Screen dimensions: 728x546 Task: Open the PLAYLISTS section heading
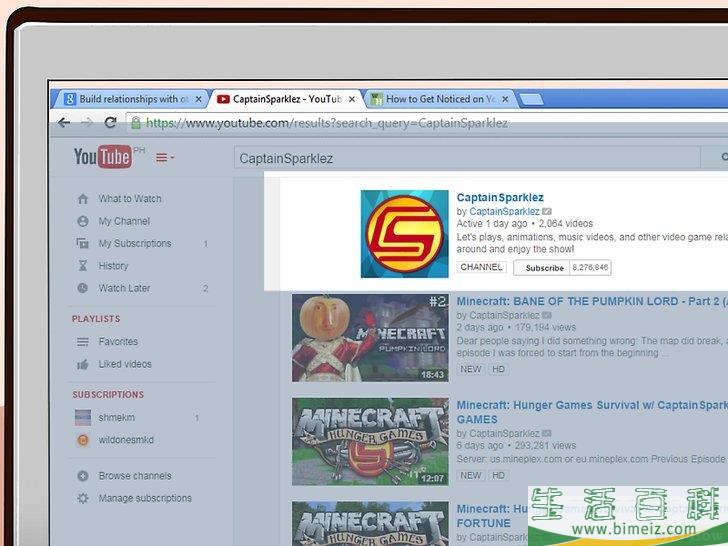tap(96, 319)
